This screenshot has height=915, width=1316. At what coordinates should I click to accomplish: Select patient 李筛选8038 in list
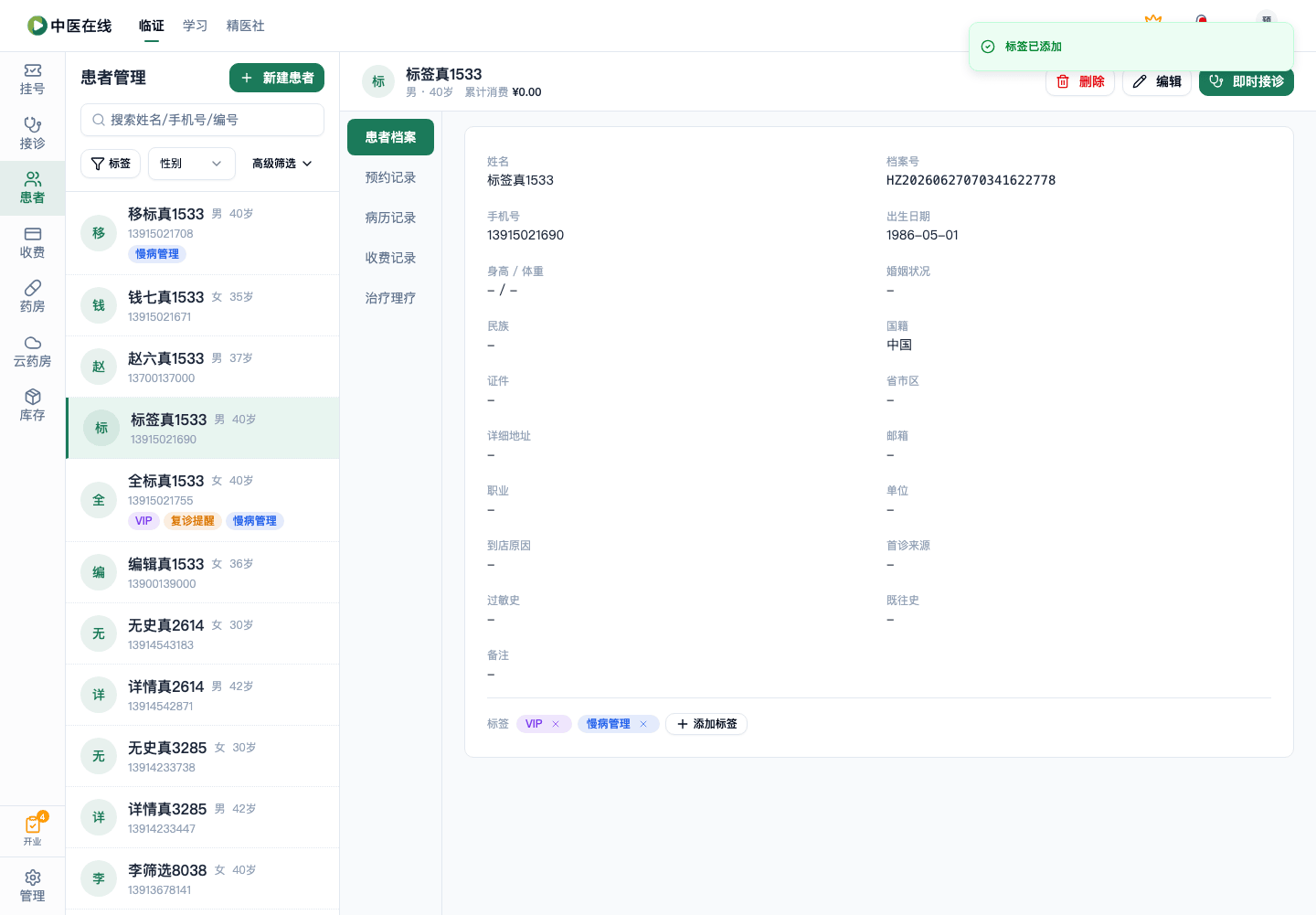[202, 878]
